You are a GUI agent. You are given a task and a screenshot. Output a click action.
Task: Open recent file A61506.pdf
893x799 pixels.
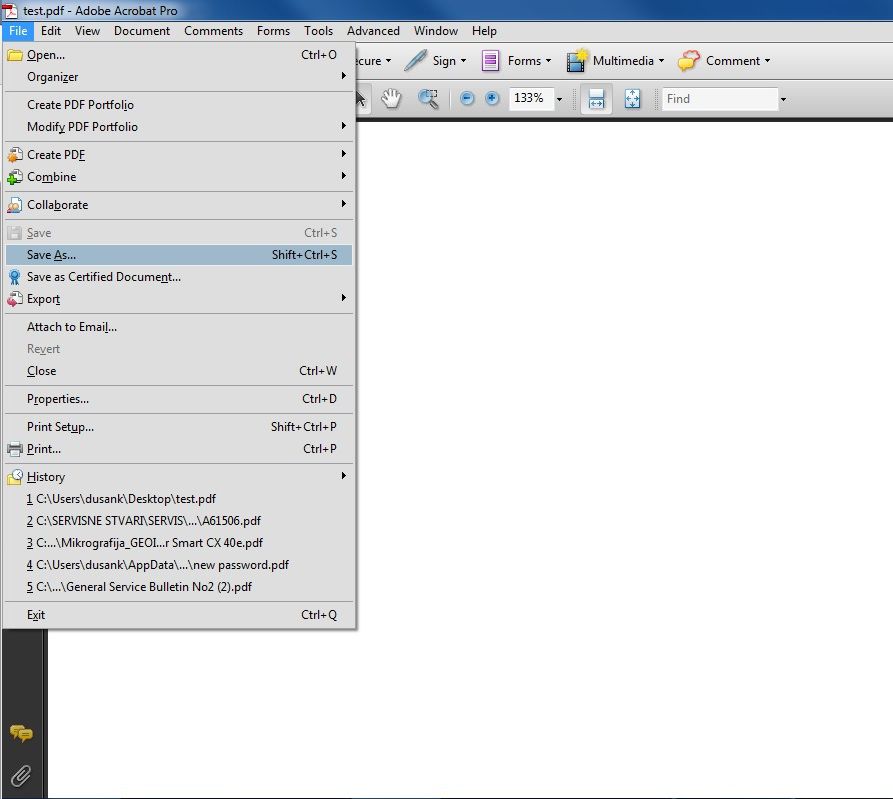coord(179,521)
